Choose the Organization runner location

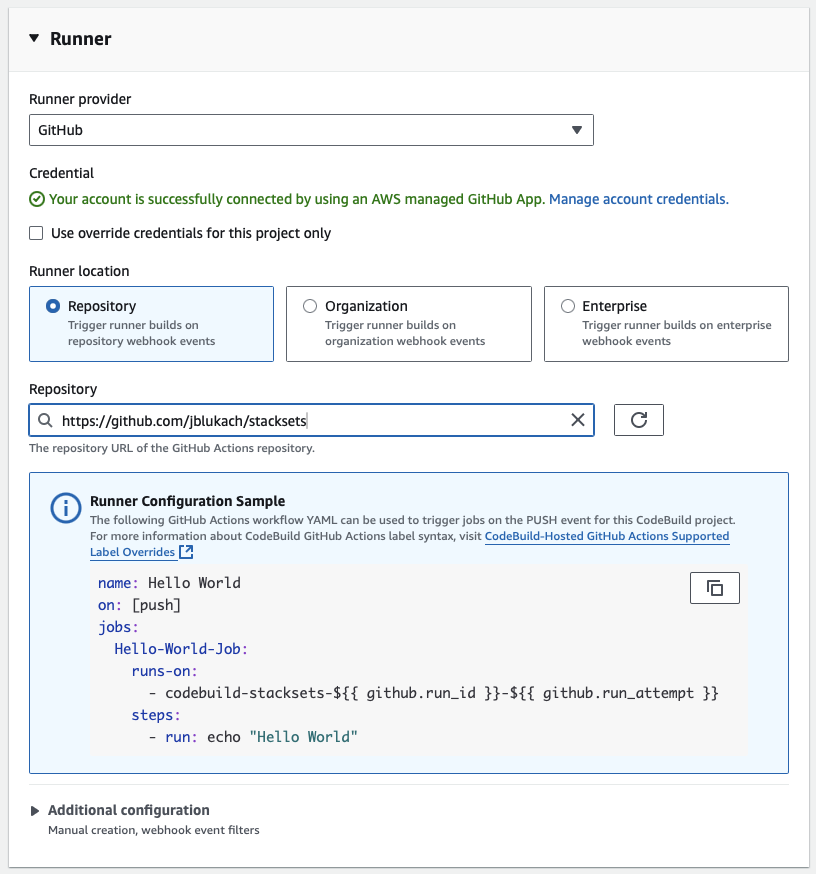point(310,306)
